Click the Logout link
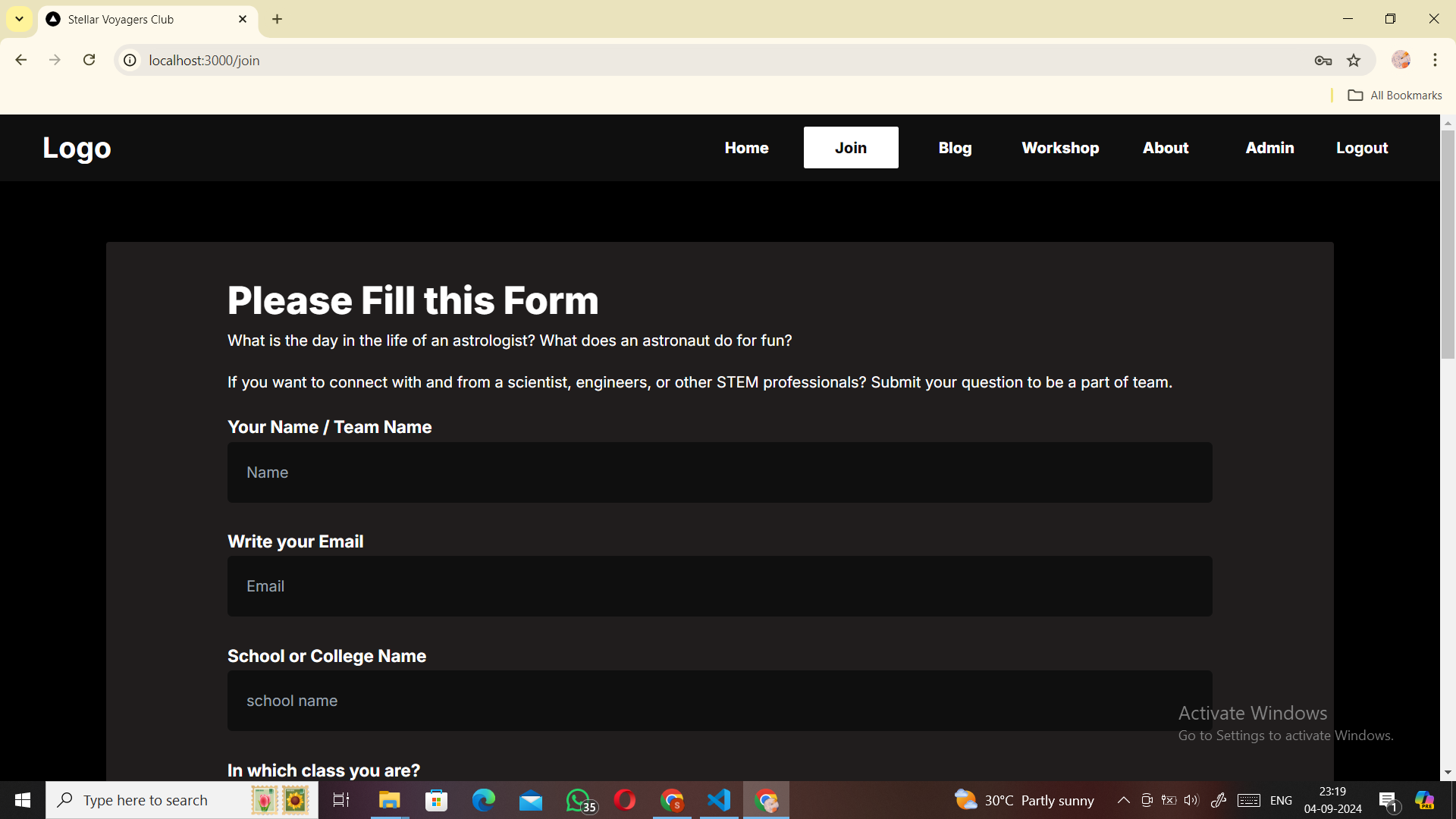This screenshot has width=1456, height=819. coord(1362,148)
